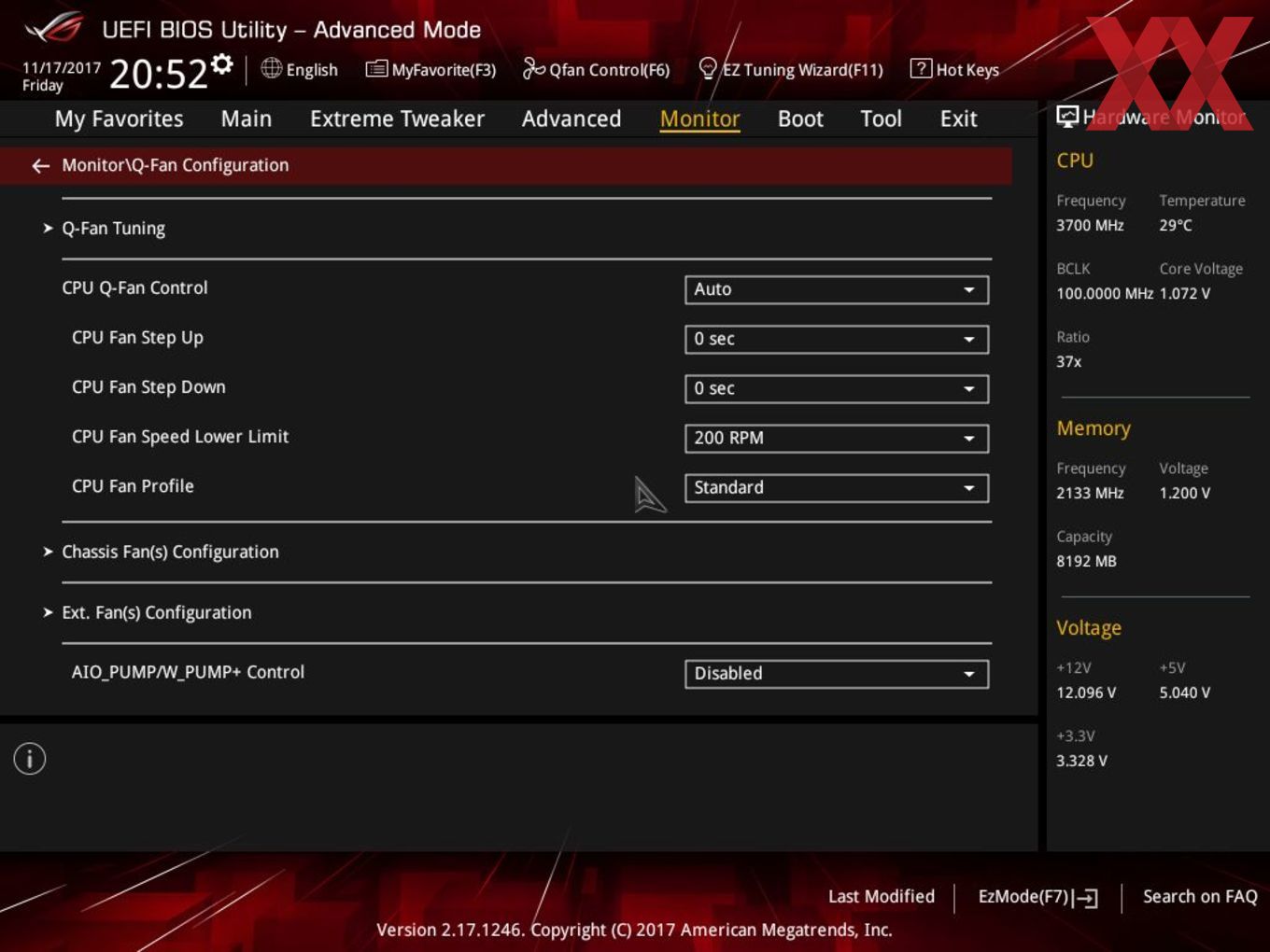Screen dimensions: 1270x952
Task: Open CPU Fan Step Down dropdown
Action: [x=837, y=388]
